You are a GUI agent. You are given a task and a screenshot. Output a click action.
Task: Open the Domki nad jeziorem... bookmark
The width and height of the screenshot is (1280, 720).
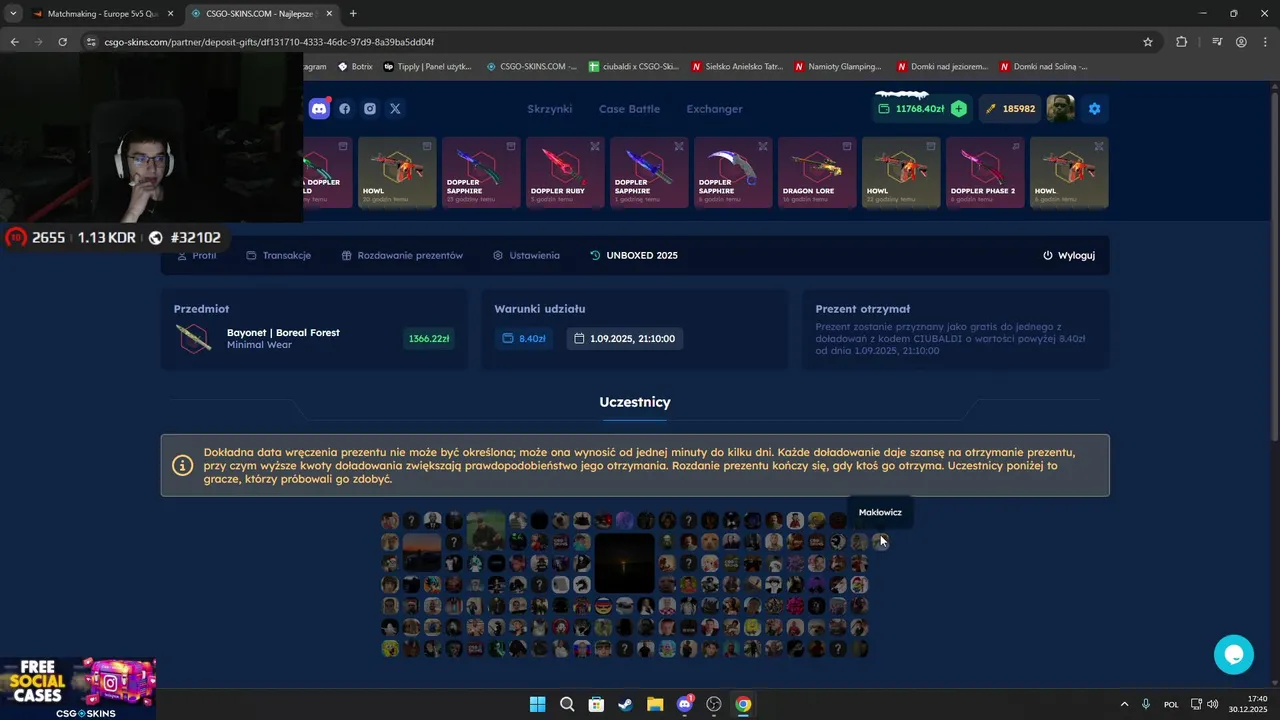pyautogui.click(x=942, y=67)
